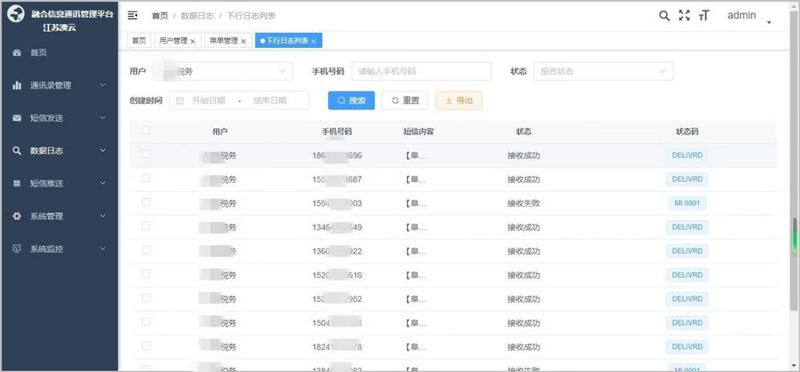800x372 pixels.
Task: Close the 菜单管理 tab with its X
Action: (243, 41)
